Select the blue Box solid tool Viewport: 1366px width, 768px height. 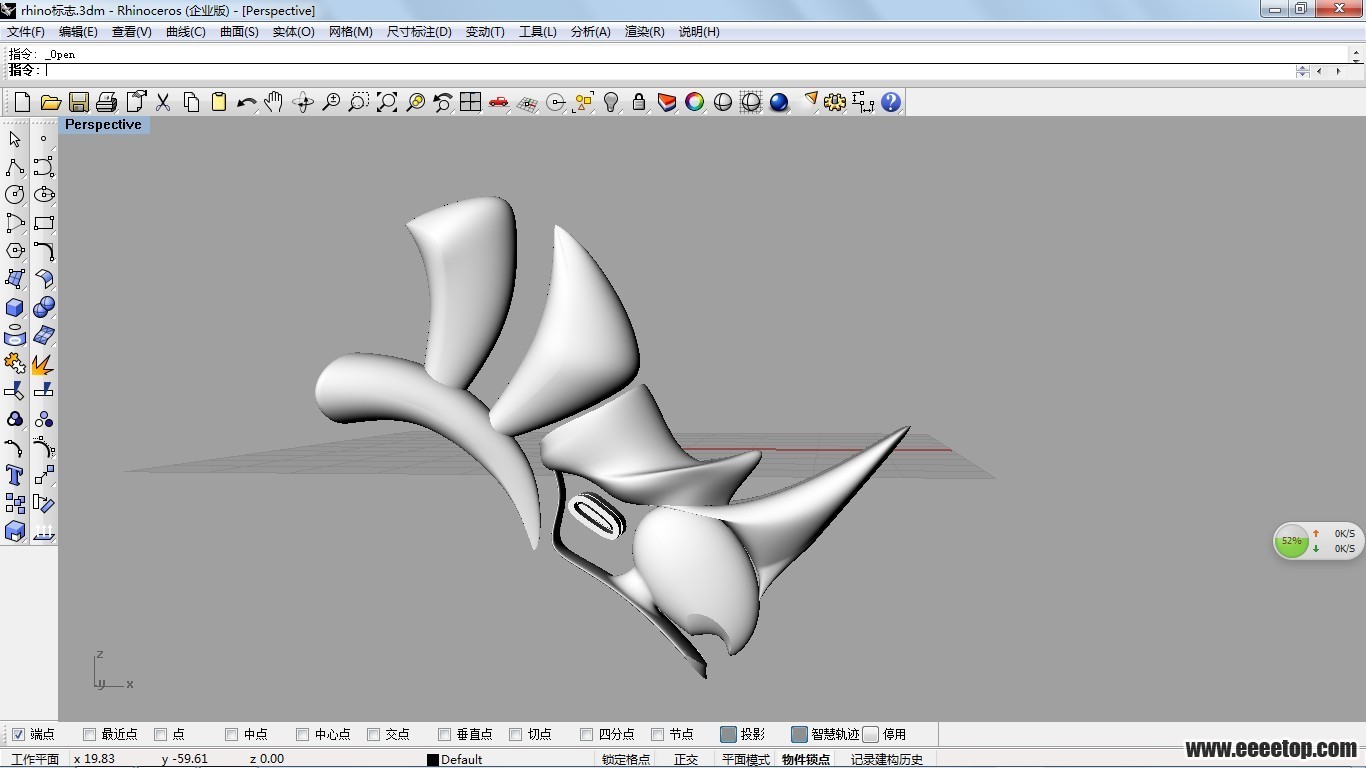click(15, 307)
